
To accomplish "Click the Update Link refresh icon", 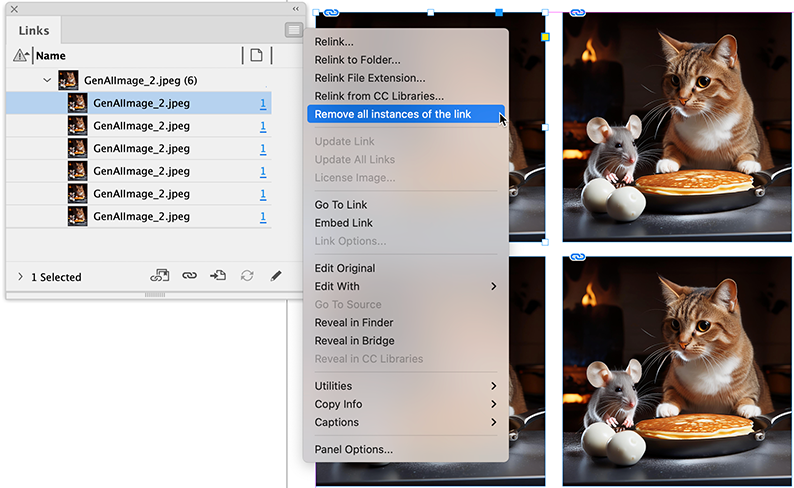I will (247, 276).
